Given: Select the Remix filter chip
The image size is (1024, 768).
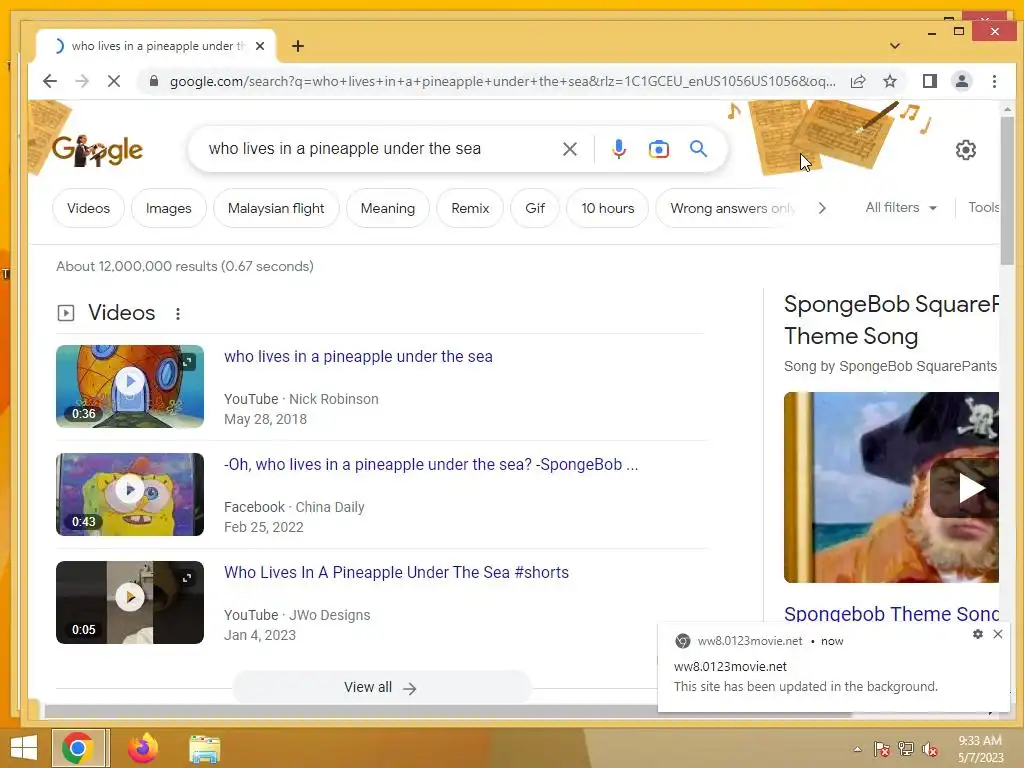Looking at the screenshot, I should pyautogui.click(x=470, y=208).
